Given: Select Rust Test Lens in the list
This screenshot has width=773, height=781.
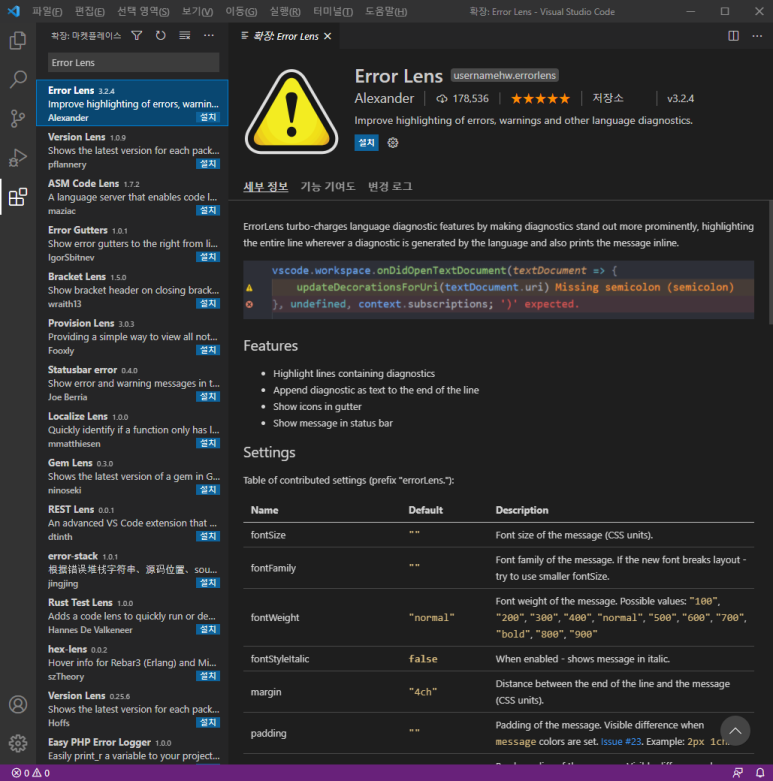Looking at the screenshot, I should tap(132, 615).
